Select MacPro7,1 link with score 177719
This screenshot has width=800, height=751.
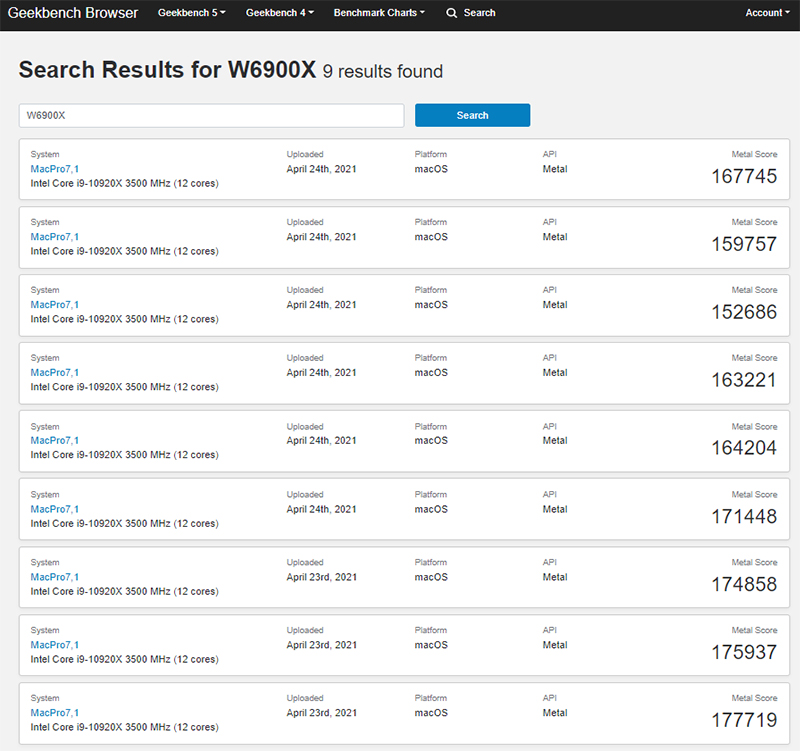[55, 713]
